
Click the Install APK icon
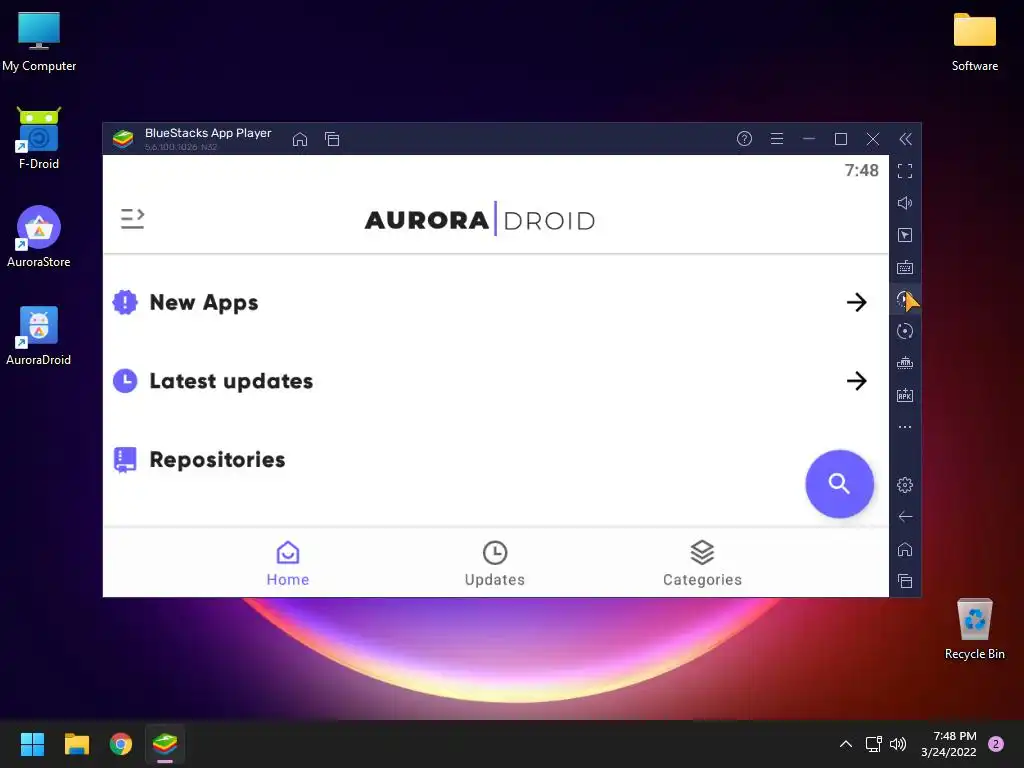tap(904, 395)
